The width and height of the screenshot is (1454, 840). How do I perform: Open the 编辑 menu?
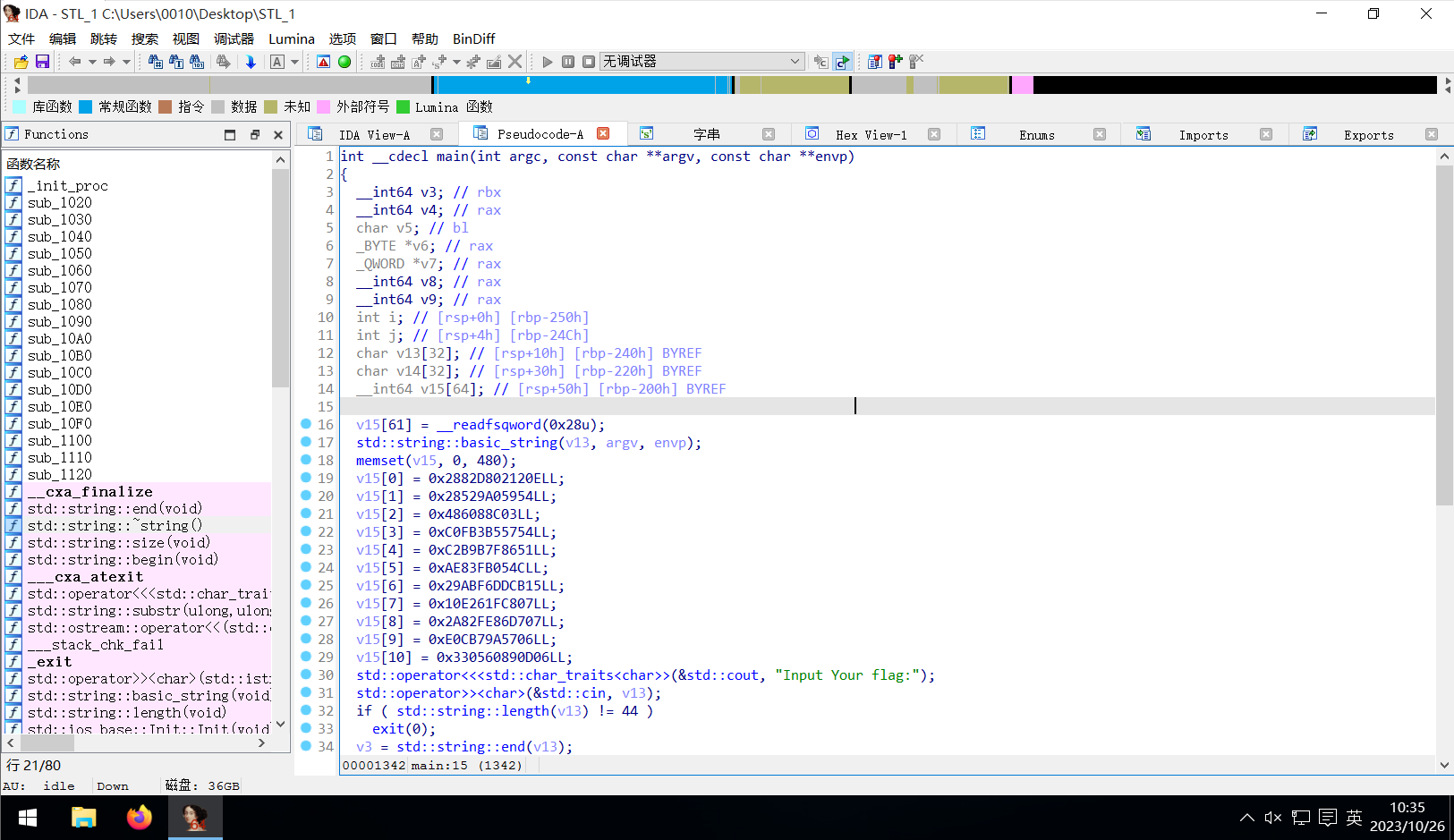[x=63, y=39]
